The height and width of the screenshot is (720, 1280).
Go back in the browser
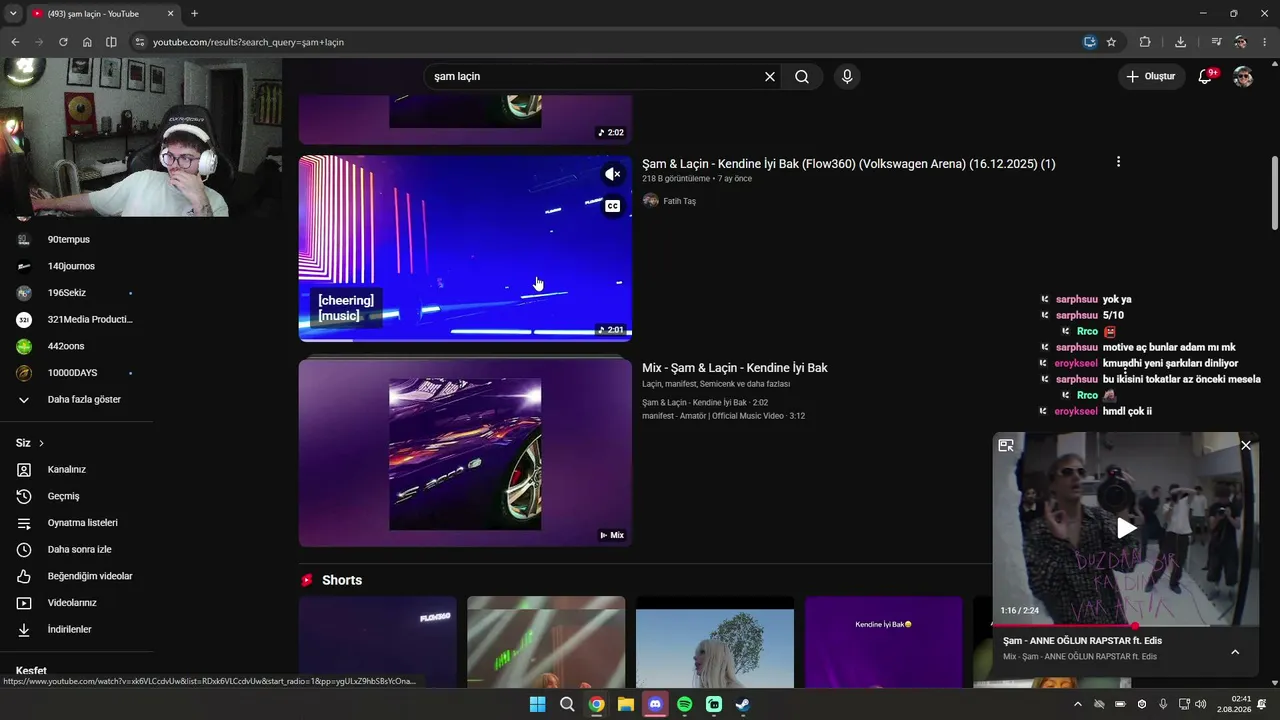pyautogui.click(x=15, y=42)
